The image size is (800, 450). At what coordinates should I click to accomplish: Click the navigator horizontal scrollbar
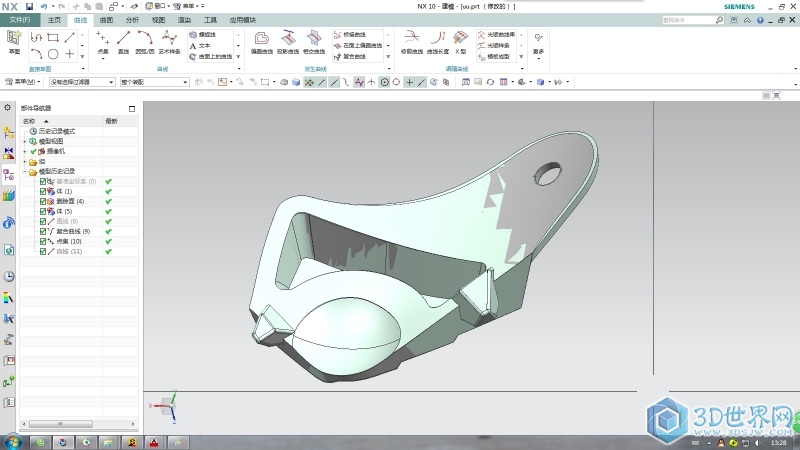point(61,424)
